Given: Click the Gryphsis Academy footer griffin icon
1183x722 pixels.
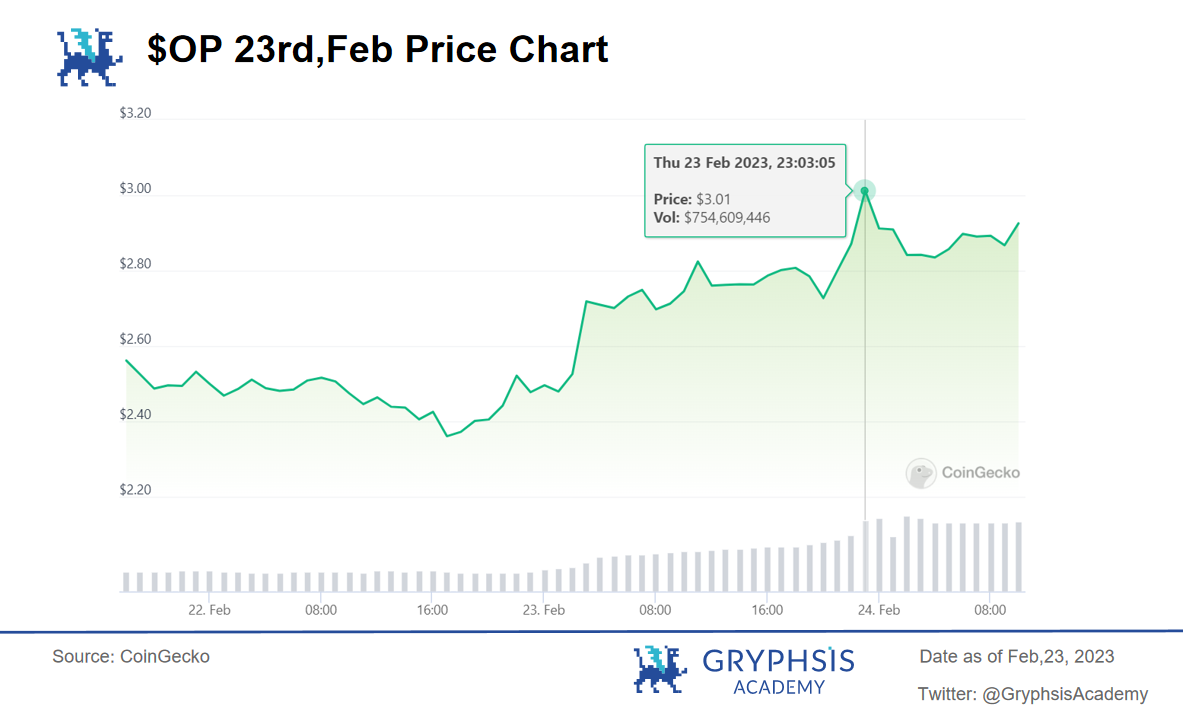Looking at the screenshot, I should 661,669.
